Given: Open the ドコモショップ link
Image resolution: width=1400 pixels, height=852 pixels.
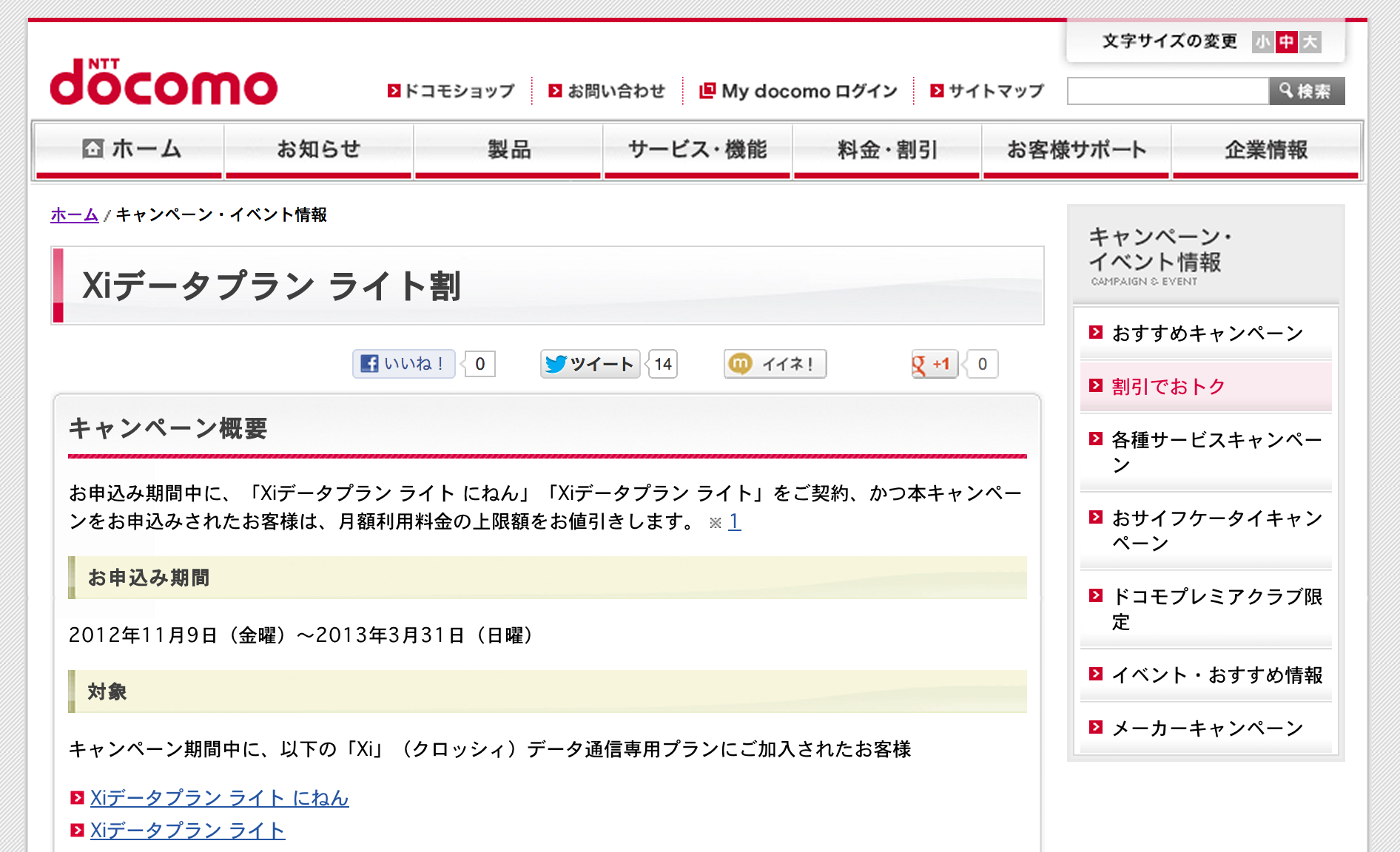Looking at the screenshot, I should click(451, 91).
